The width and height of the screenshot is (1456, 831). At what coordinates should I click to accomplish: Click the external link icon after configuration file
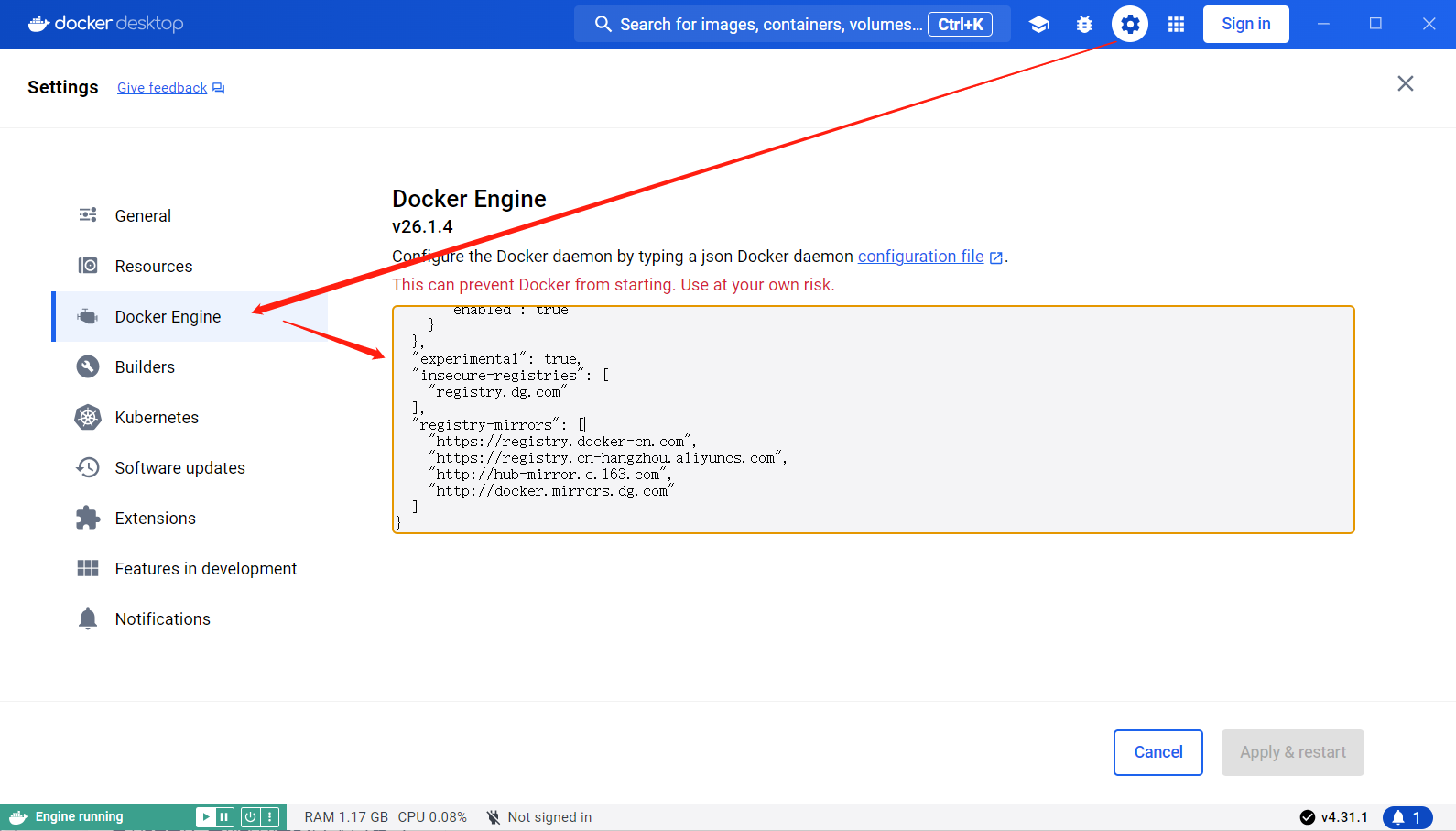tap(996, 257)
